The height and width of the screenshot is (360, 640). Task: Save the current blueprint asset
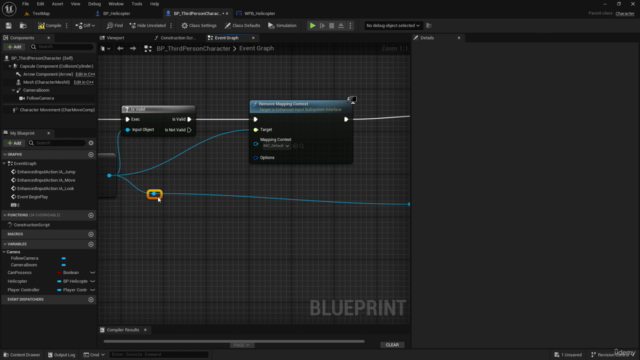tap(9, 25)
